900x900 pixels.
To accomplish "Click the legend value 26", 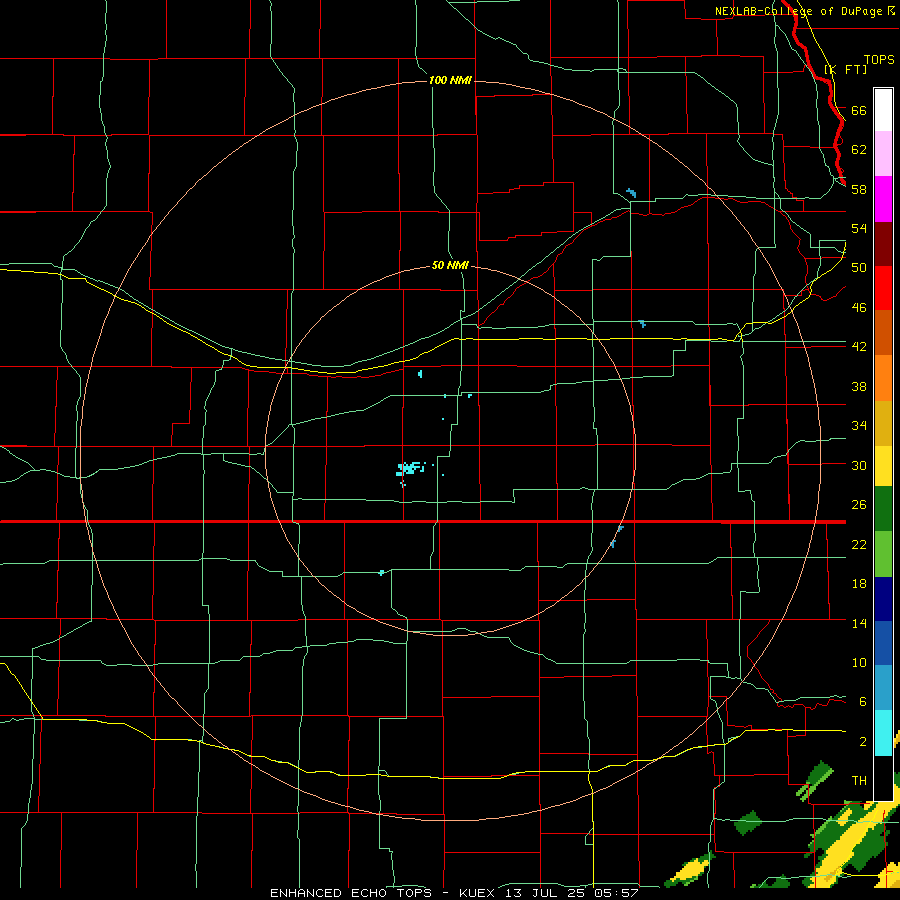I will click(x=859, y=505).
